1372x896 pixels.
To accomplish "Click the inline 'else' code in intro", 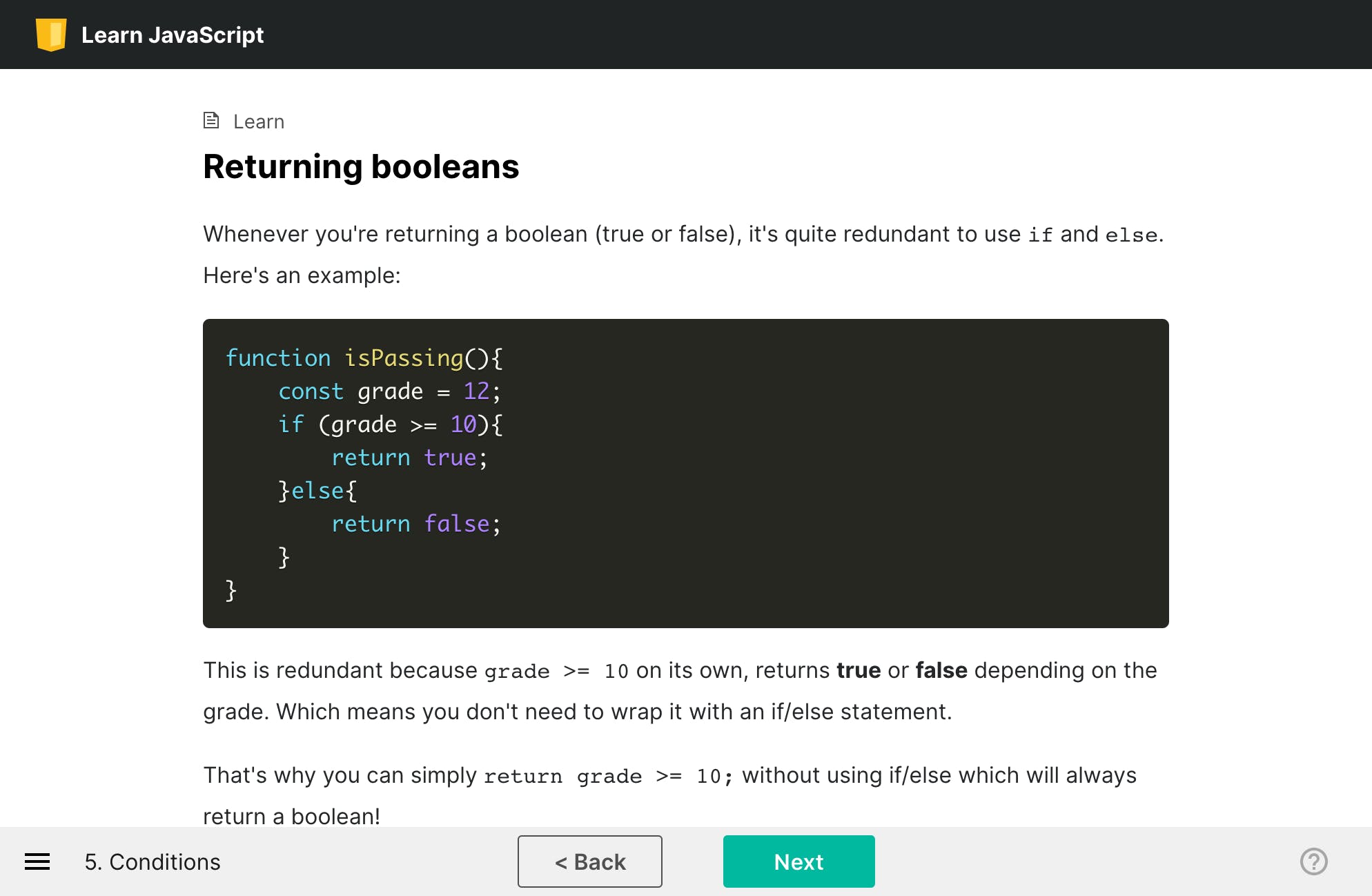I will (1130, 235).
